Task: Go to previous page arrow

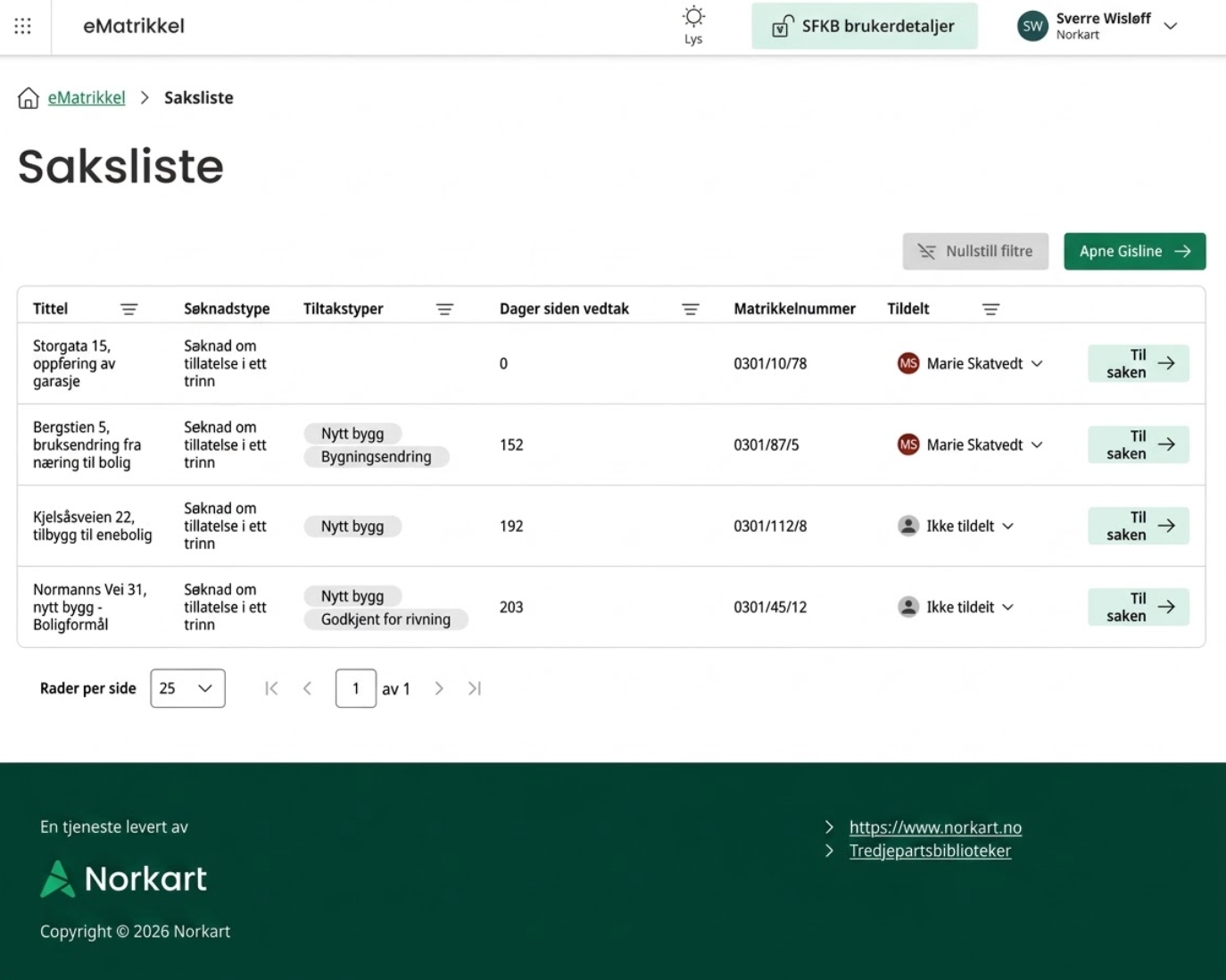Action: point(307,688)
